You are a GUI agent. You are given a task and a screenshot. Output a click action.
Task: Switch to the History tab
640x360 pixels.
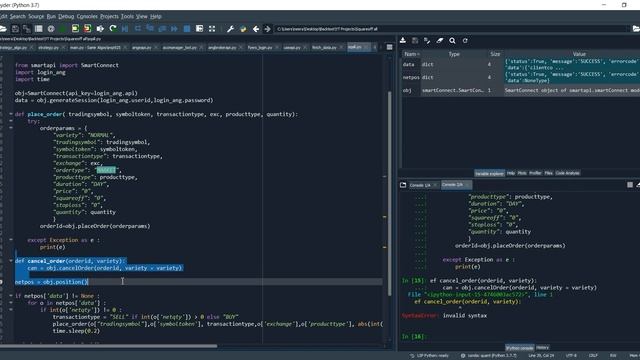(x=542, y=347)
